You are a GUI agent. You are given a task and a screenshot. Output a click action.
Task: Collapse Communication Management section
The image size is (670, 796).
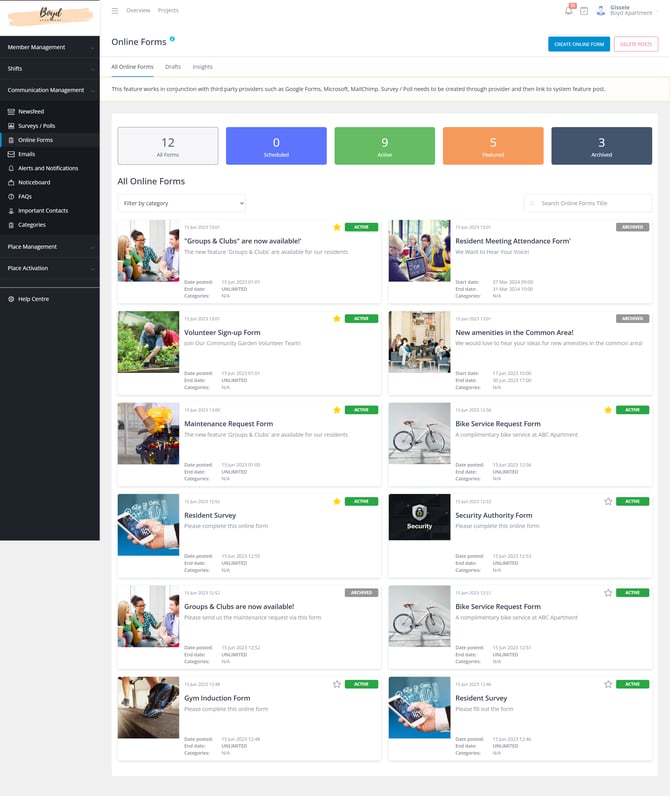coord(50,90)
